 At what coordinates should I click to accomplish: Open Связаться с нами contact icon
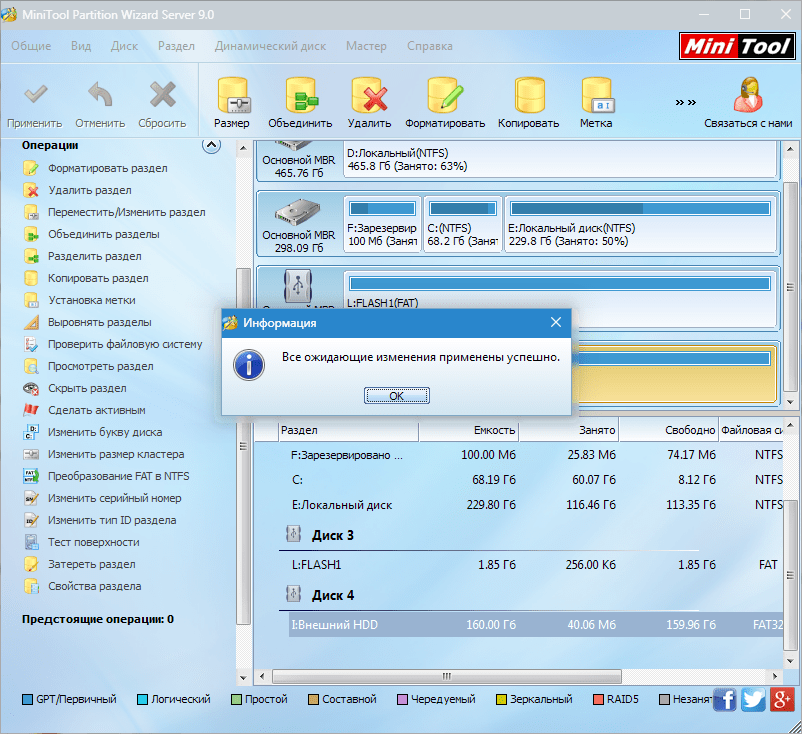[747, 98]
